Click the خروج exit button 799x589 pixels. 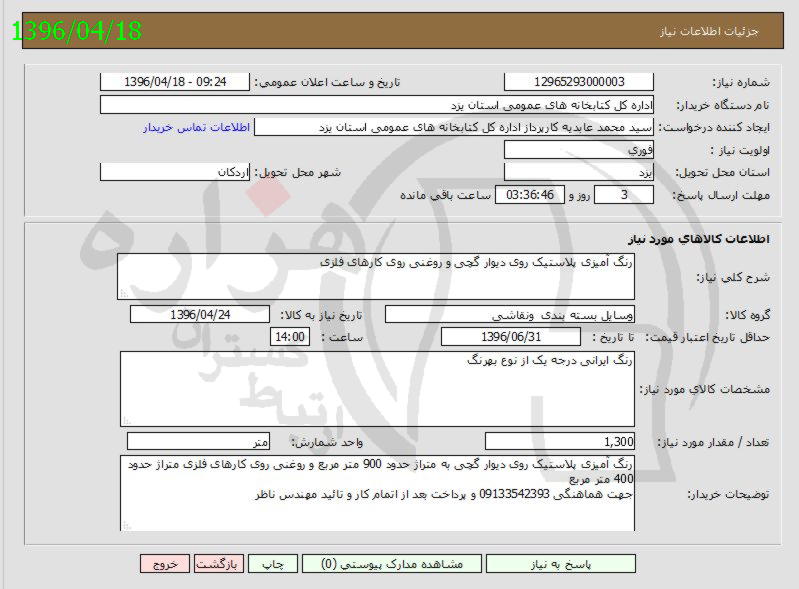tap(165, 564)
